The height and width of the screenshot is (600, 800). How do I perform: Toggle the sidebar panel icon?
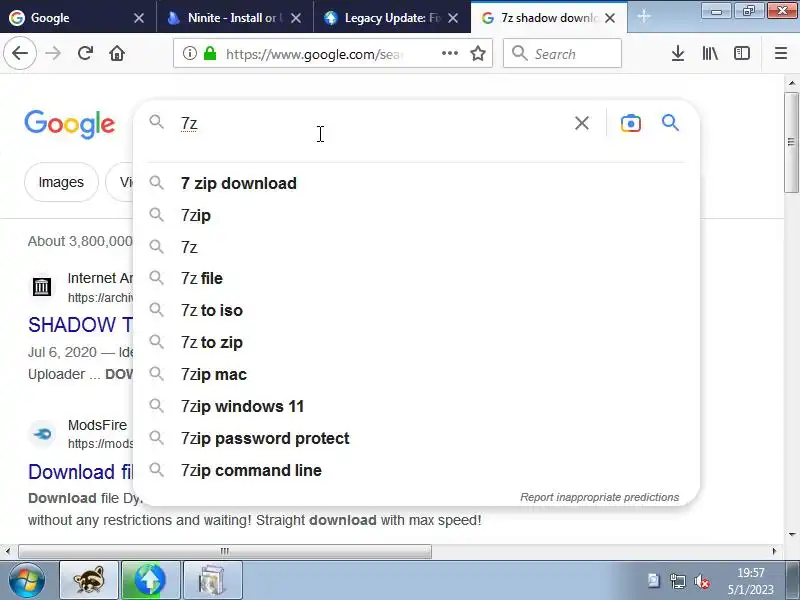coord(741,53)
